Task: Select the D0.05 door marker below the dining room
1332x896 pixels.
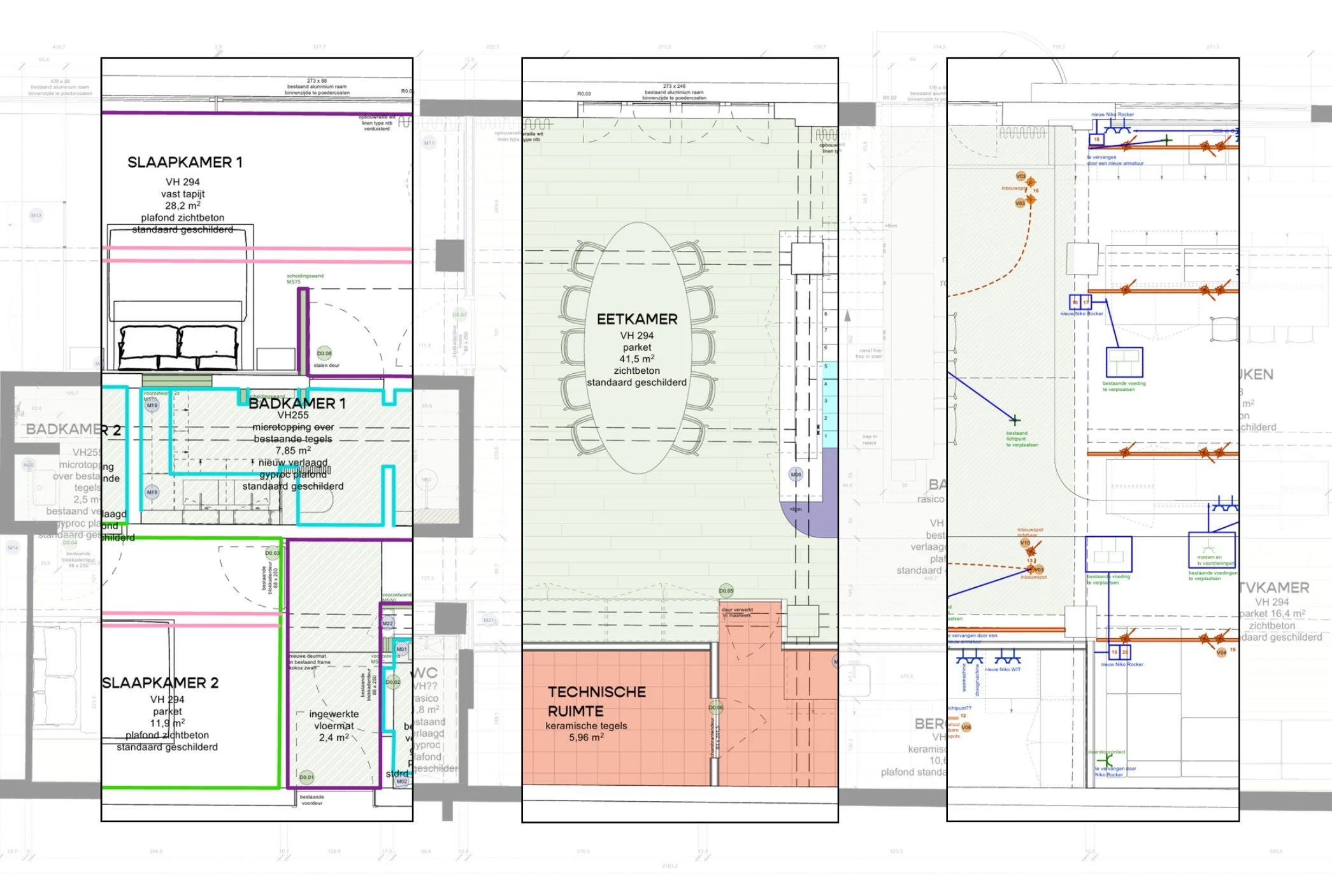Action: 726,590
